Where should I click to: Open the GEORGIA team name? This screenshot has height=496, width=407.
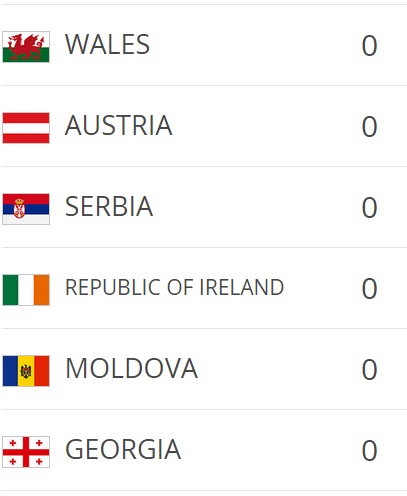click(123, 449)
